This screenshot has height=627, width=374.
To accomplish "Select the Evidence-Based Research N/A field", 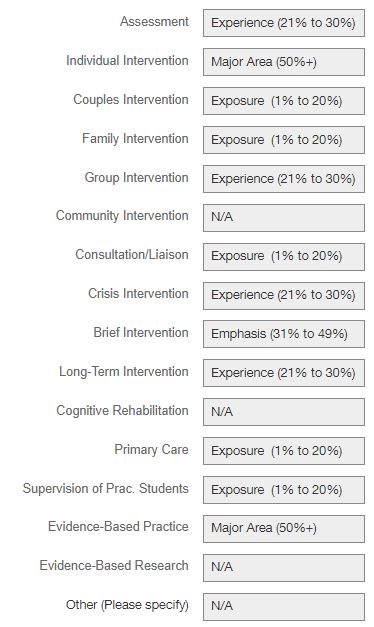I will tap(284, 568).
